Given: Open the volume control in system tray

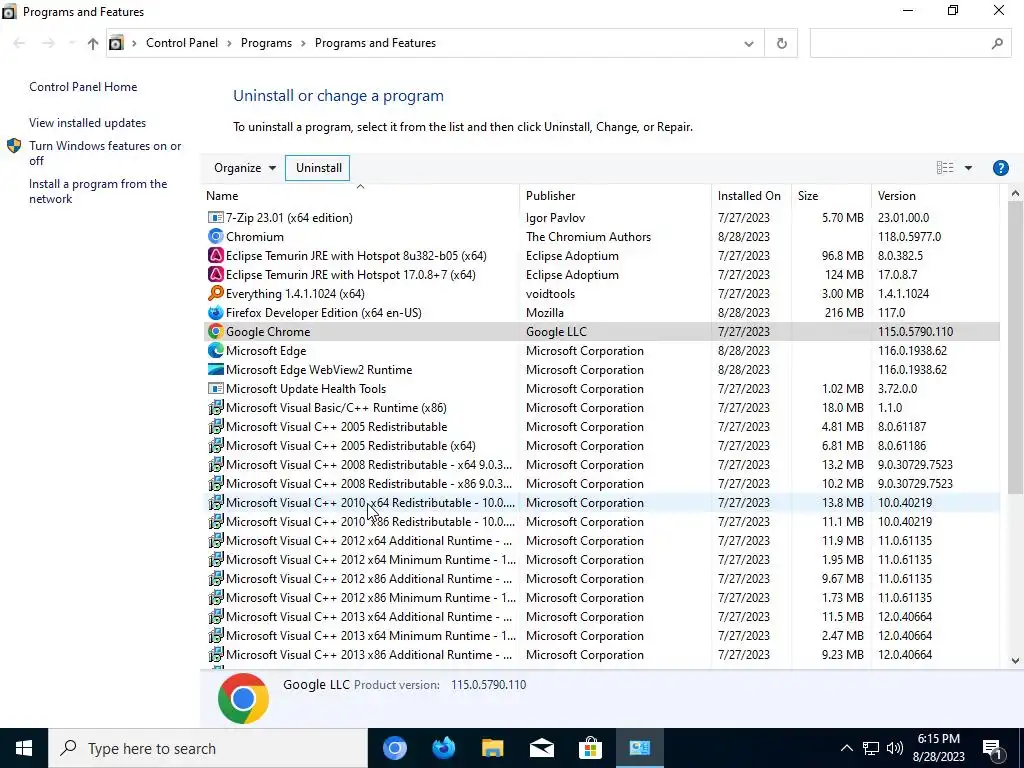Looking at the screenshot, I should pyautogui.click(x=895, y=748).
